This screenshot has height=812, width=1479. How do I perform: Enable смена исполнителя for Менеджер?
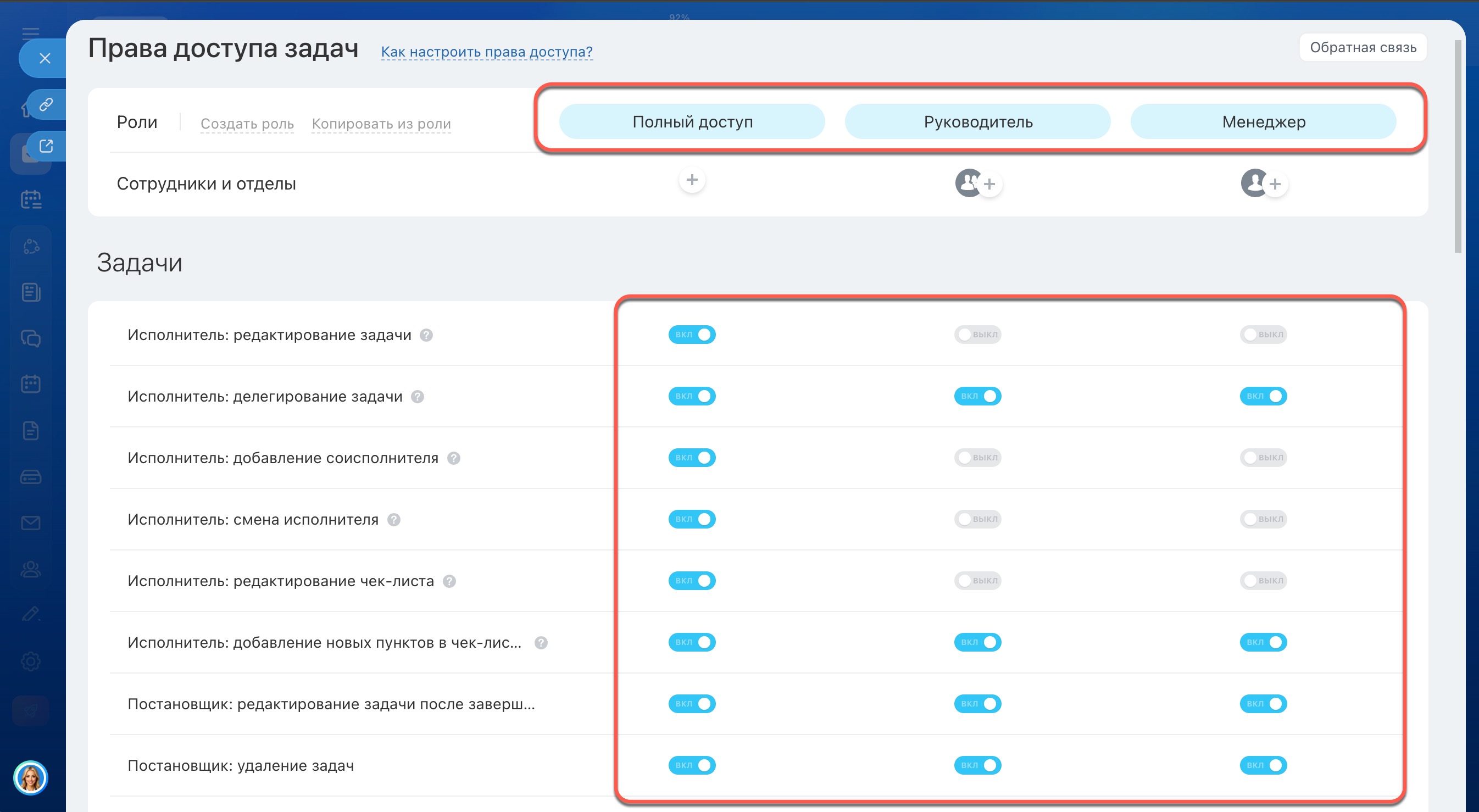1263,519
